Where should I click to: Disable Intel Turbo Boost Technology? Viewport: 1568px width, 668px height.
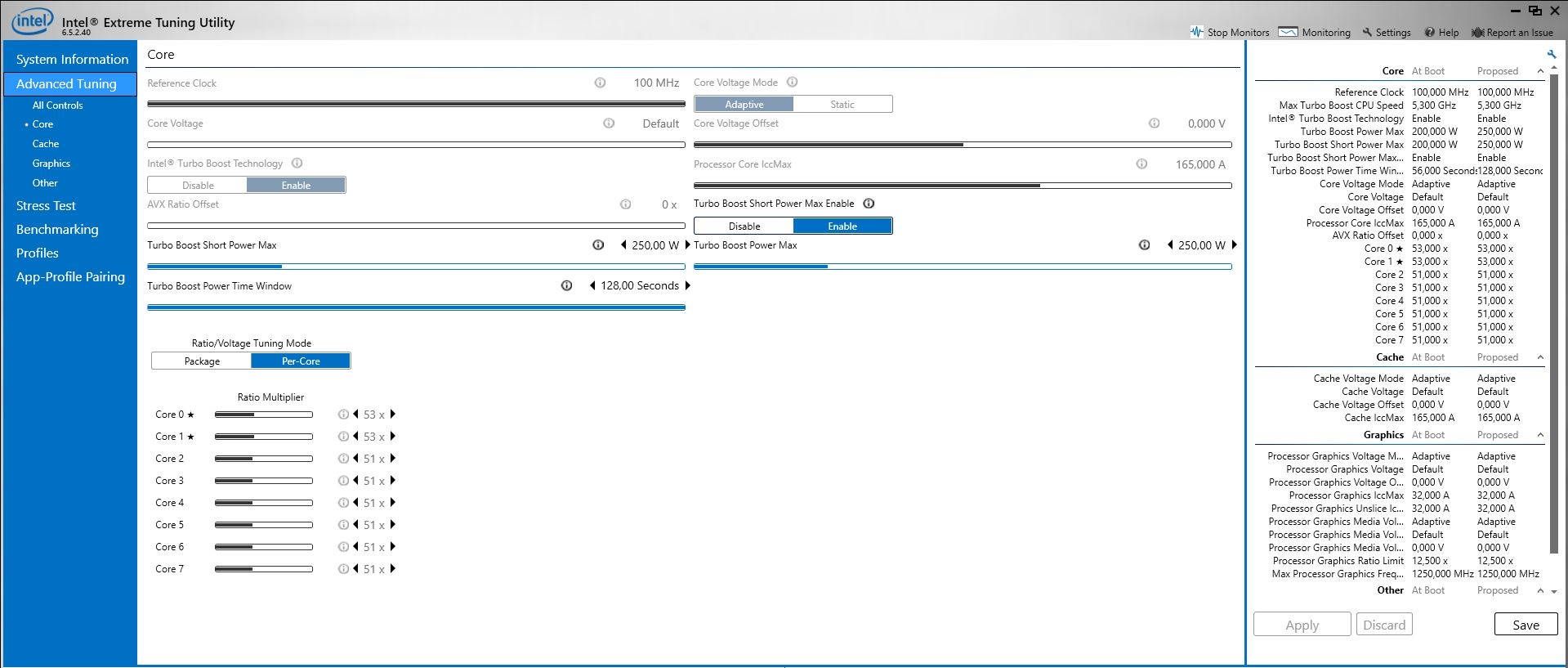point(198,186)
